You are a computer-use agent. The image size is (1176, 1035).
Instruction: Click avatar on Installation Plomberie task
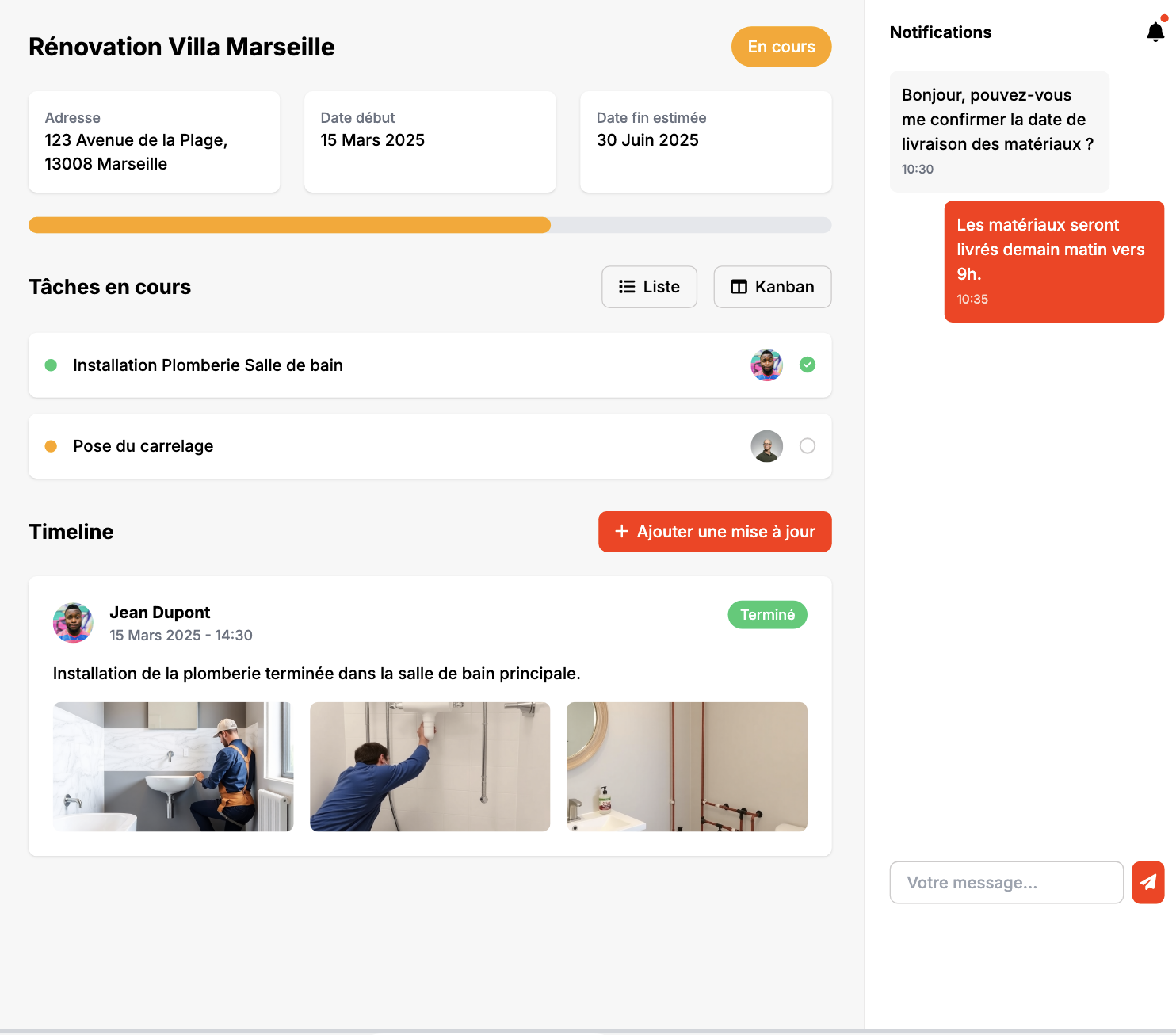(x=766, y=365)
